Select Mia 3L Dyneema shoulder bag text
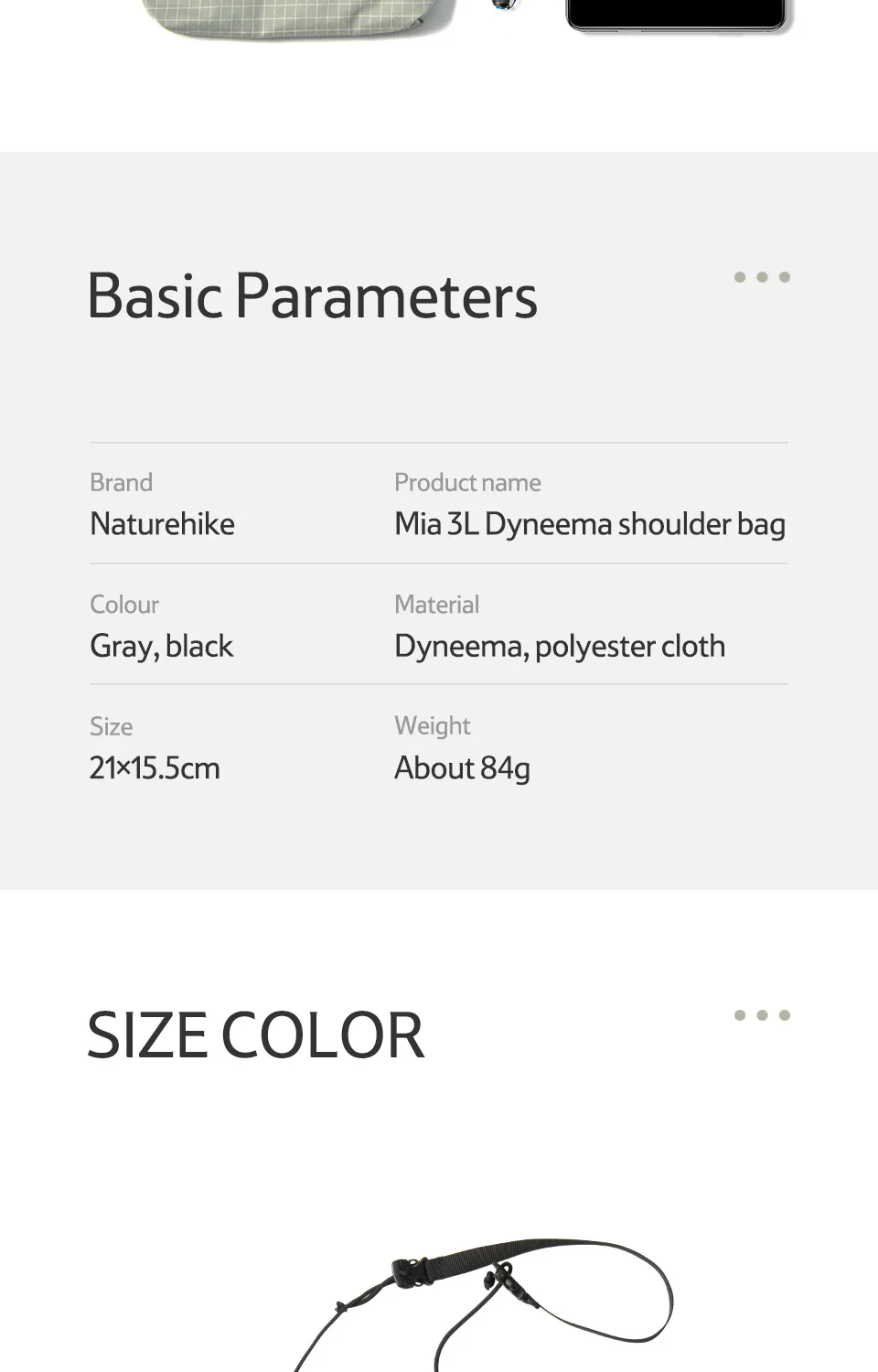Viewport: 878px width, 1372px height. (590, 524)
